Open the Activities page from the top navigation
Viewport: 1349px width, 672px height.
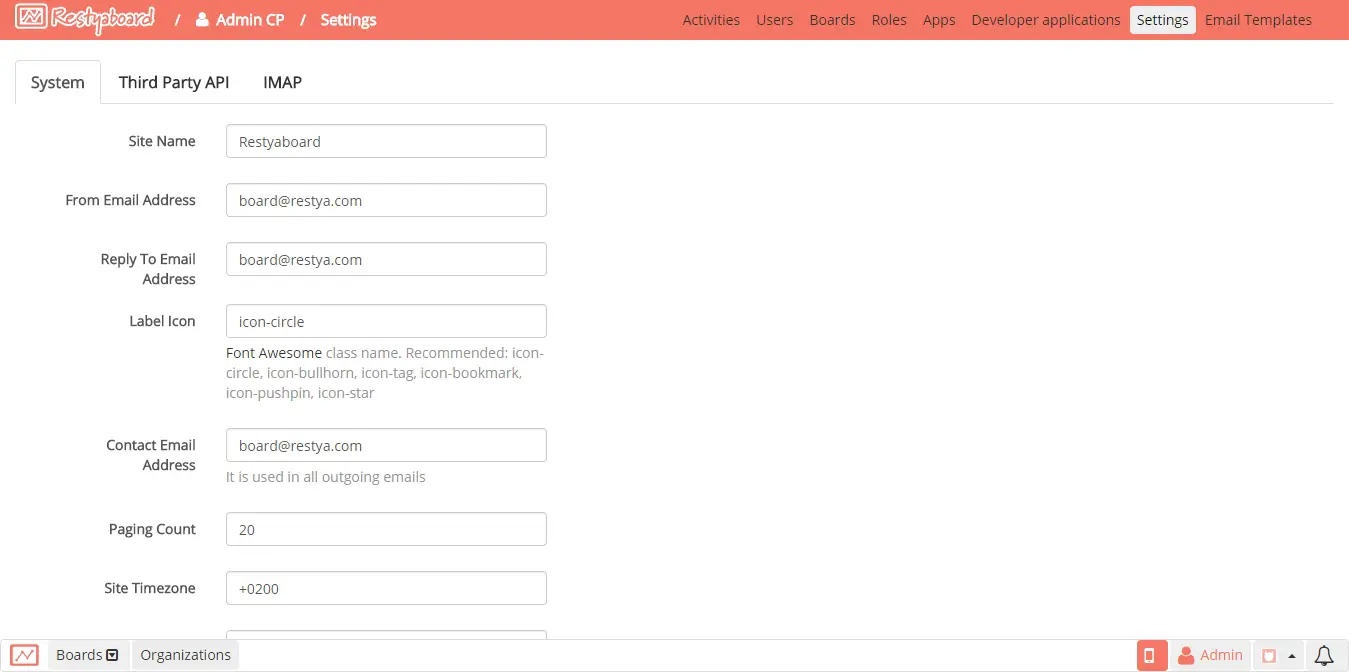click(x=711, y=20)
